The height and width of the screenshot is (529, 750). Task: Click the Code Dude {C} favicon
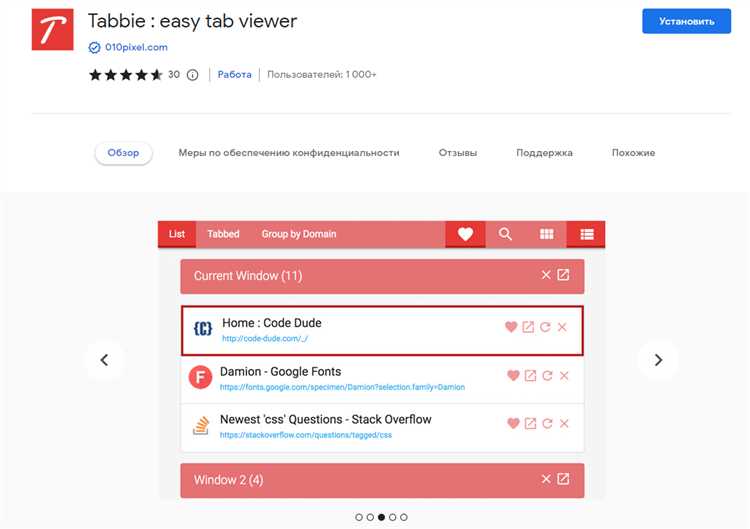203,329
